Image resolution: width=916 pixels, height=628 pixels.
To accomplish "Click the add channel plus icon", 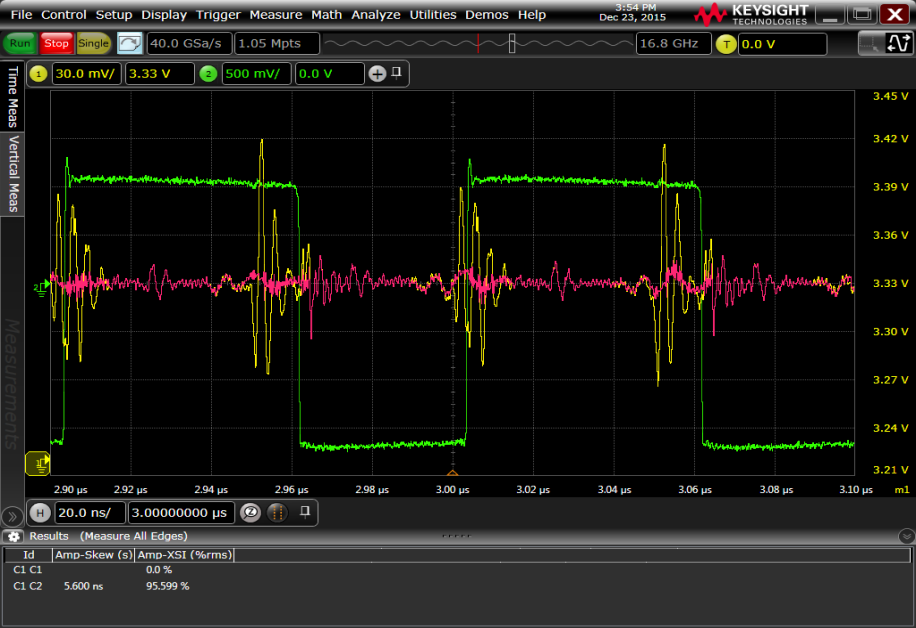I will pyautogui.click(x=377, y=74).
